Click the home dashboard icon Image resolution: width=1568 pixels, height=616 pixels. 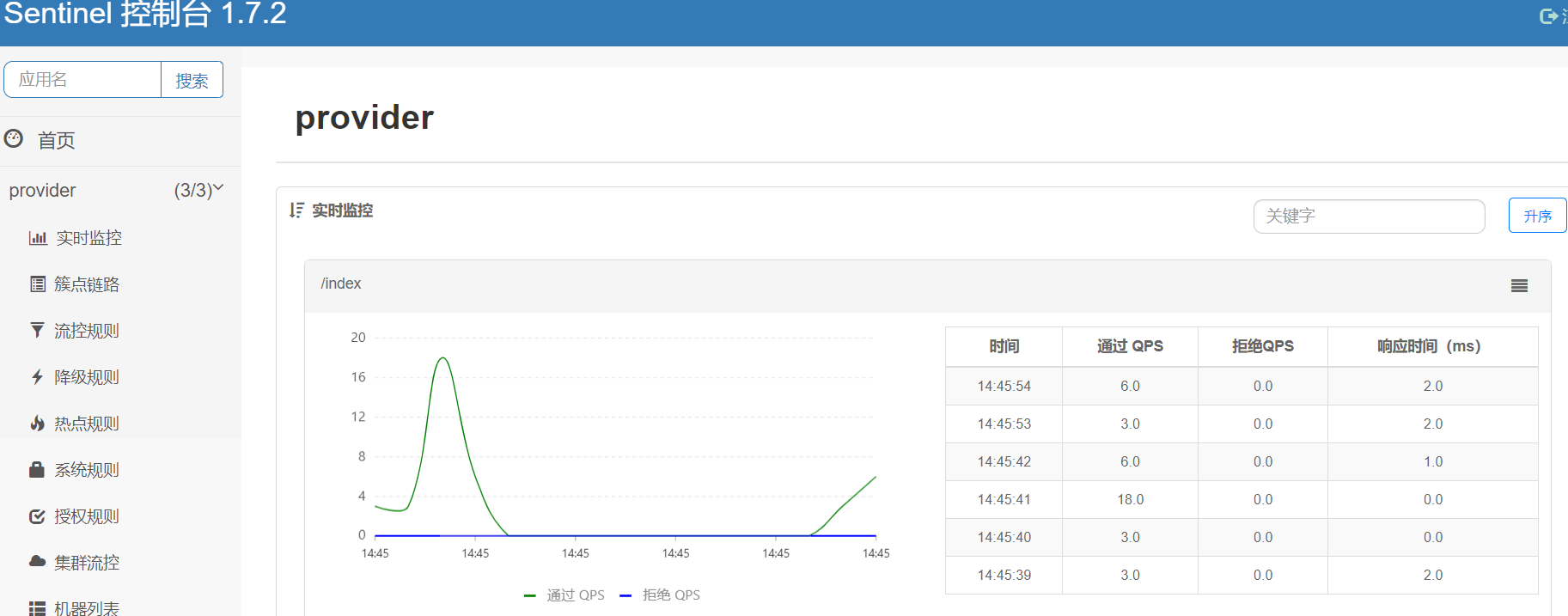[x=14, y=138]
